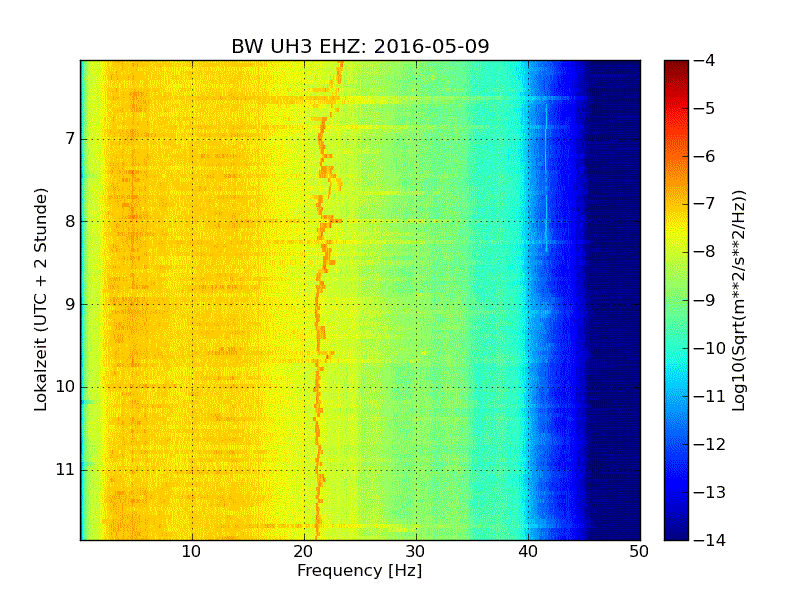Click the x-axis label Frequency [Hz]
This screenshot has height=600, width=800.
point(360,570)
